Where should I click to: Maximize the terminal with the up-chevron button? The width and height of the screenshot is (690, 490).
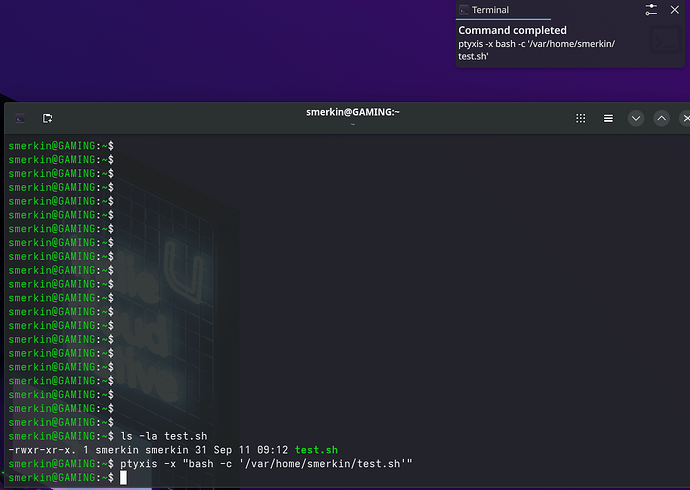[x=661, y=118]
